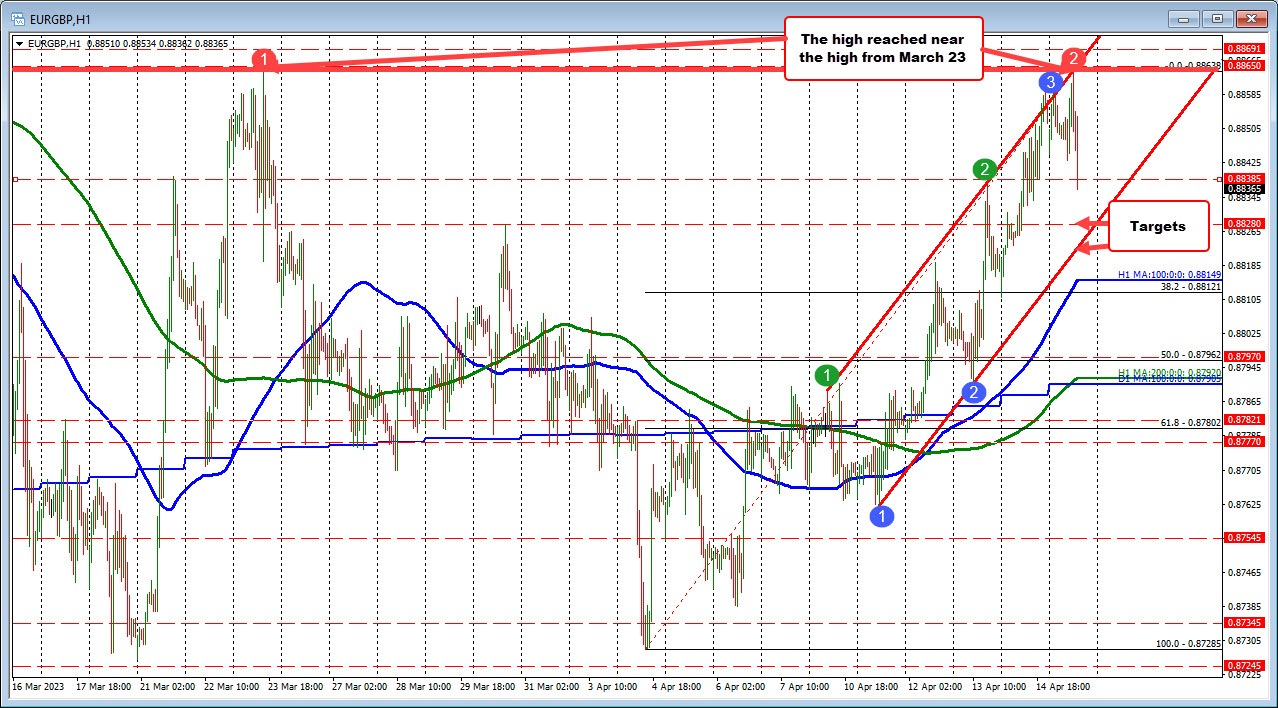
Task: Click the '27 Mar 02:00' time label
Action: coord(362,689)
